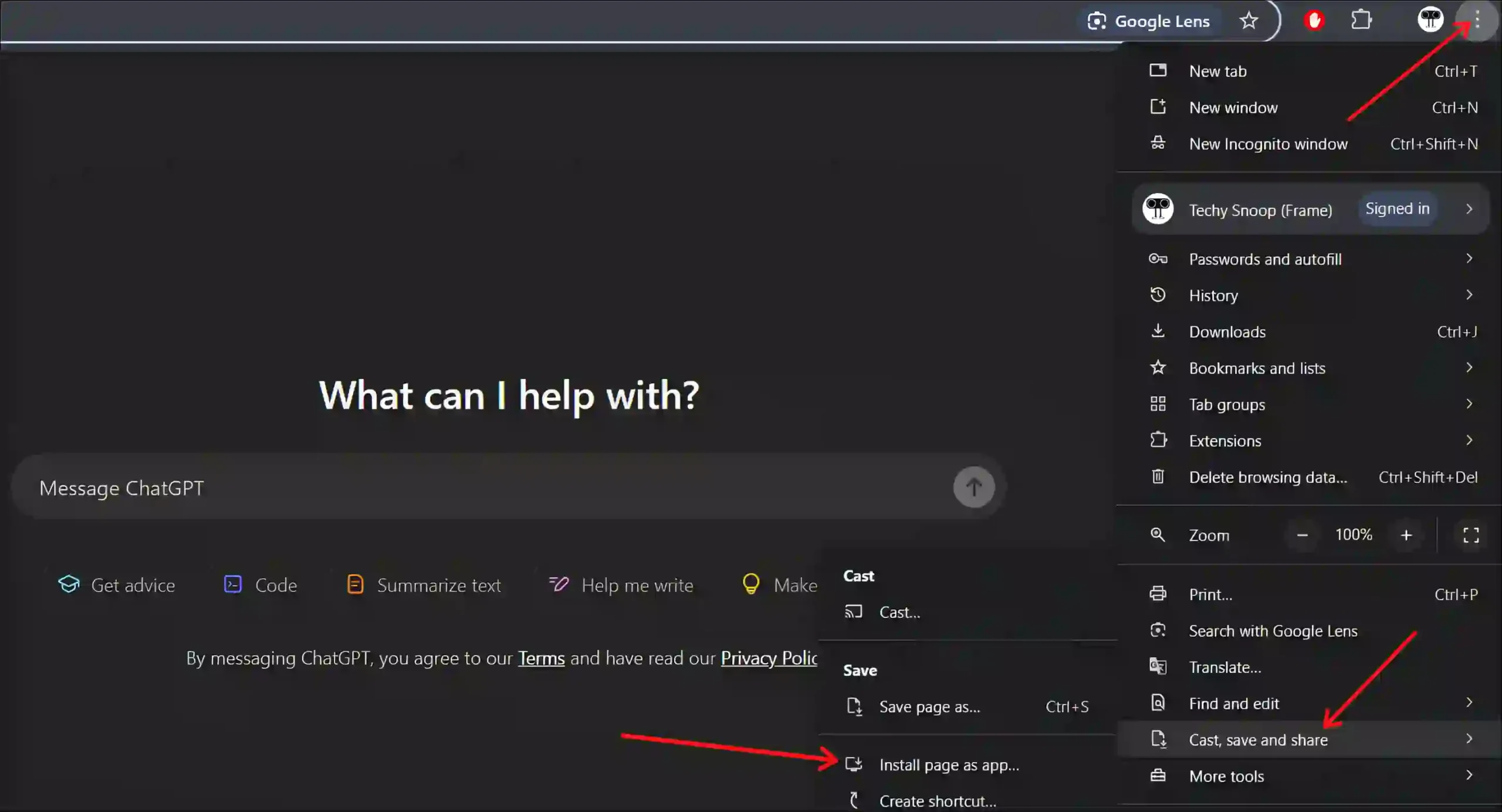Decrease zoom with the minus button
Image resolution: width=1502 pixels, height=812 pixels.
[x=1302, y=535]
